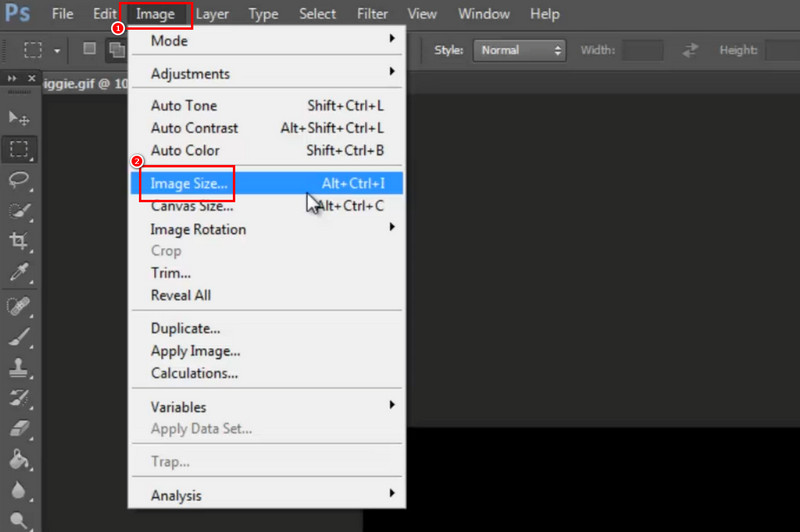Select the Eraser tool
800x532 pixels.
coord(18,429)
